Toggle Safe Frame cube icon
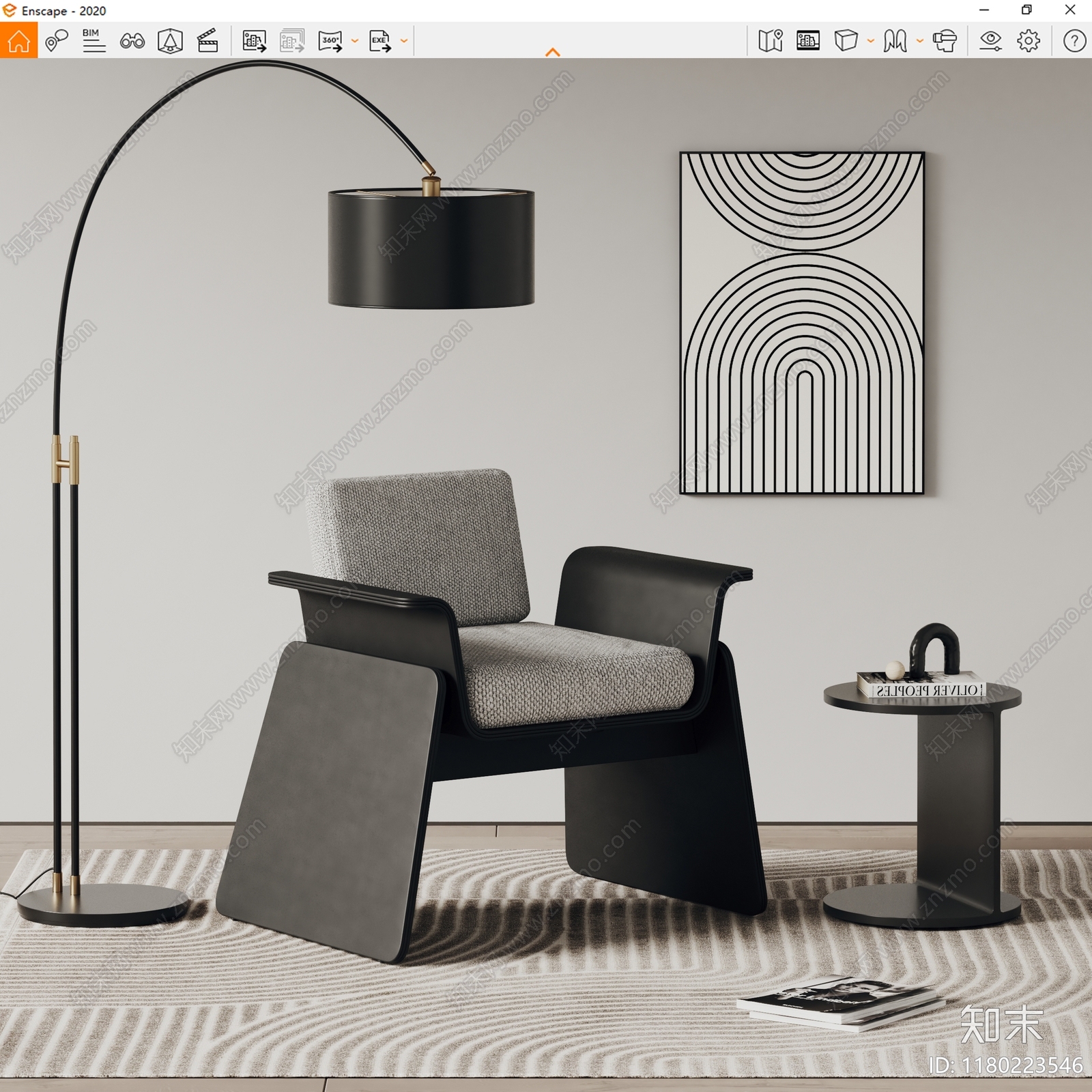The width and height of the screenshot is (1092, 1092). tap(170, 41)
